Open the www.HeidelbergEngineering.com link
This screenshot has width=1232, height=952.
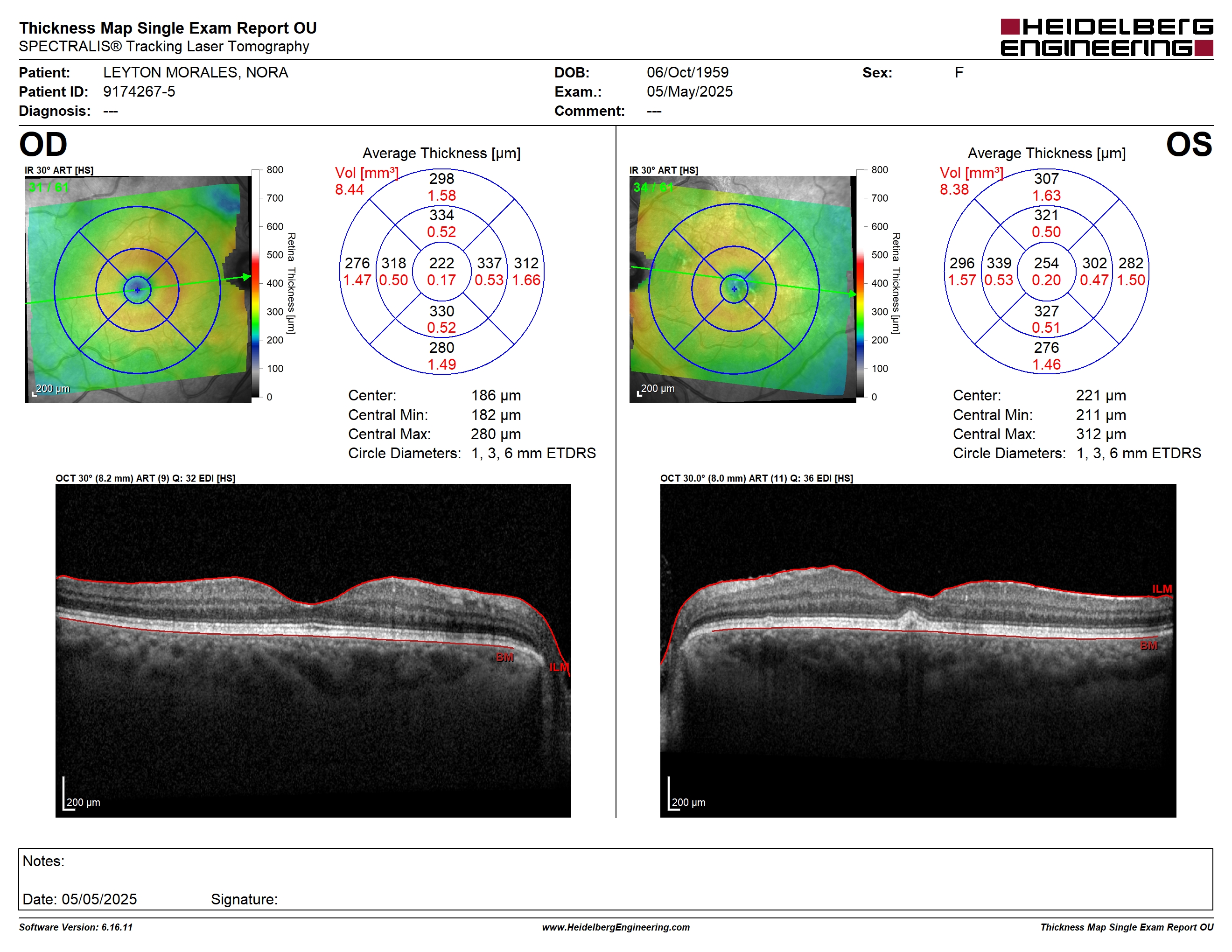[x=616, y=927]
